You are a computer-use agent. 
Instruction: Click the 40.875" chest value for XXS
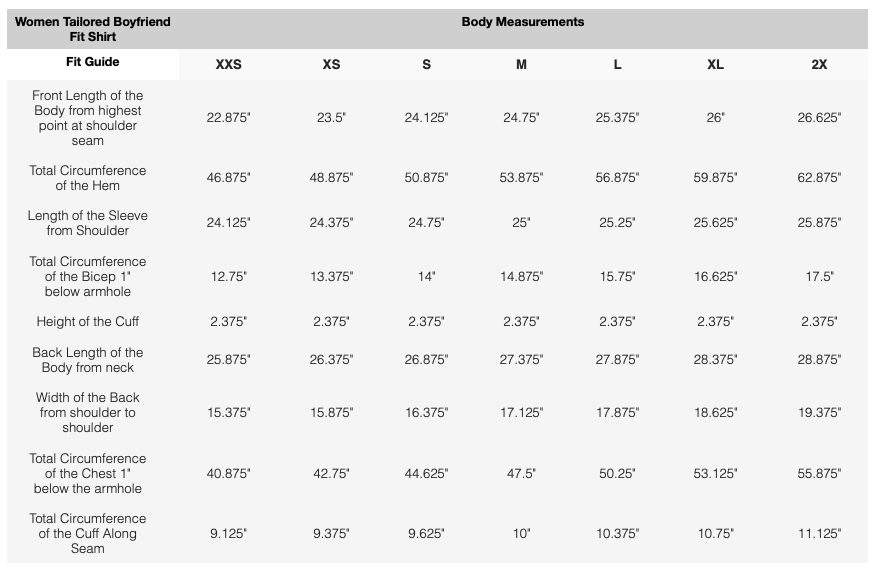click(x=228, y=474)
